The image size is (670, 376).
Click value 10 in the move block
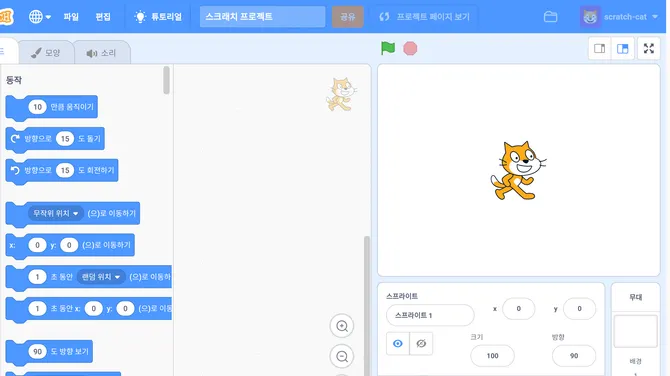point(37,107)
